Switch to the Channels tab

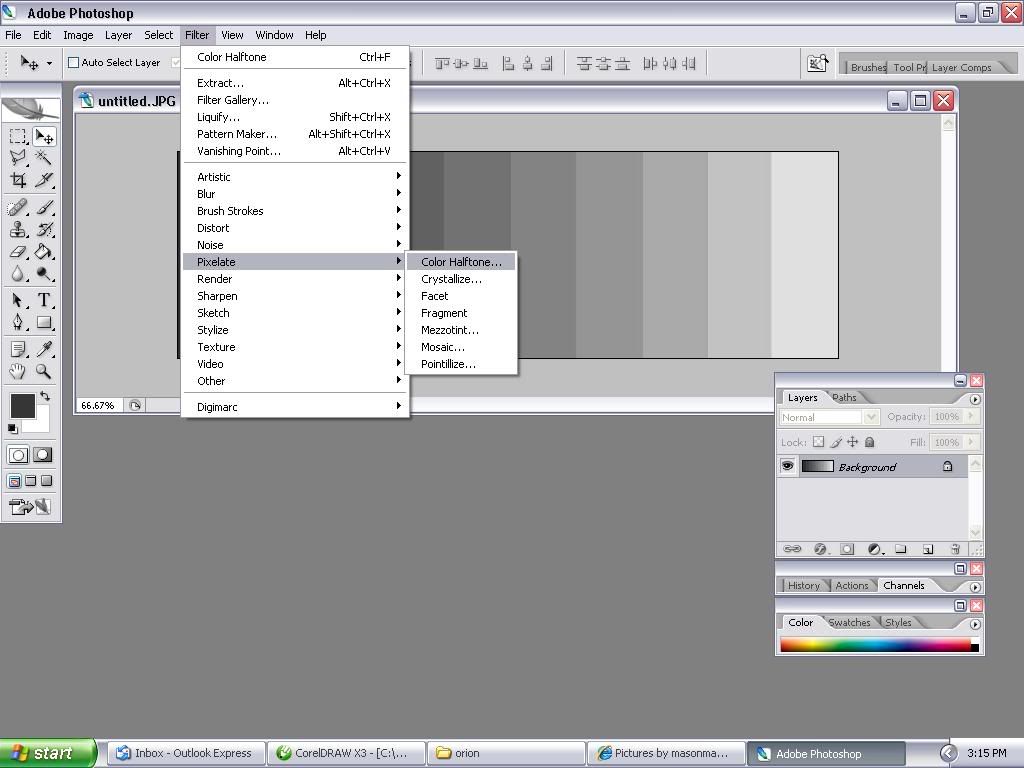(x=903, y=586)
